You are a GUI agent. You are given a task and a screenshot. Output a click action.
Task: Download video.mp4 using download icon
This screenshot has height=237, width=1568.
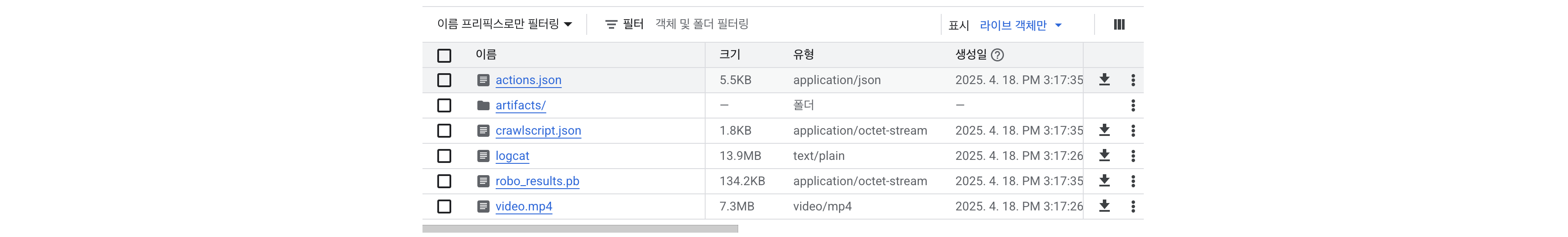(1104, 206)
